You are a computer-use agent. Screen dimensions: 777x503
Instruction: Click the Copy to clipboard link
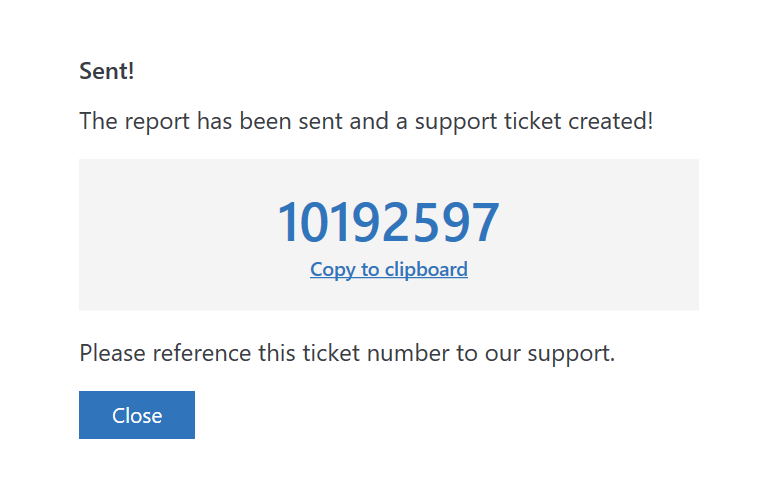(x=388, y=269)
